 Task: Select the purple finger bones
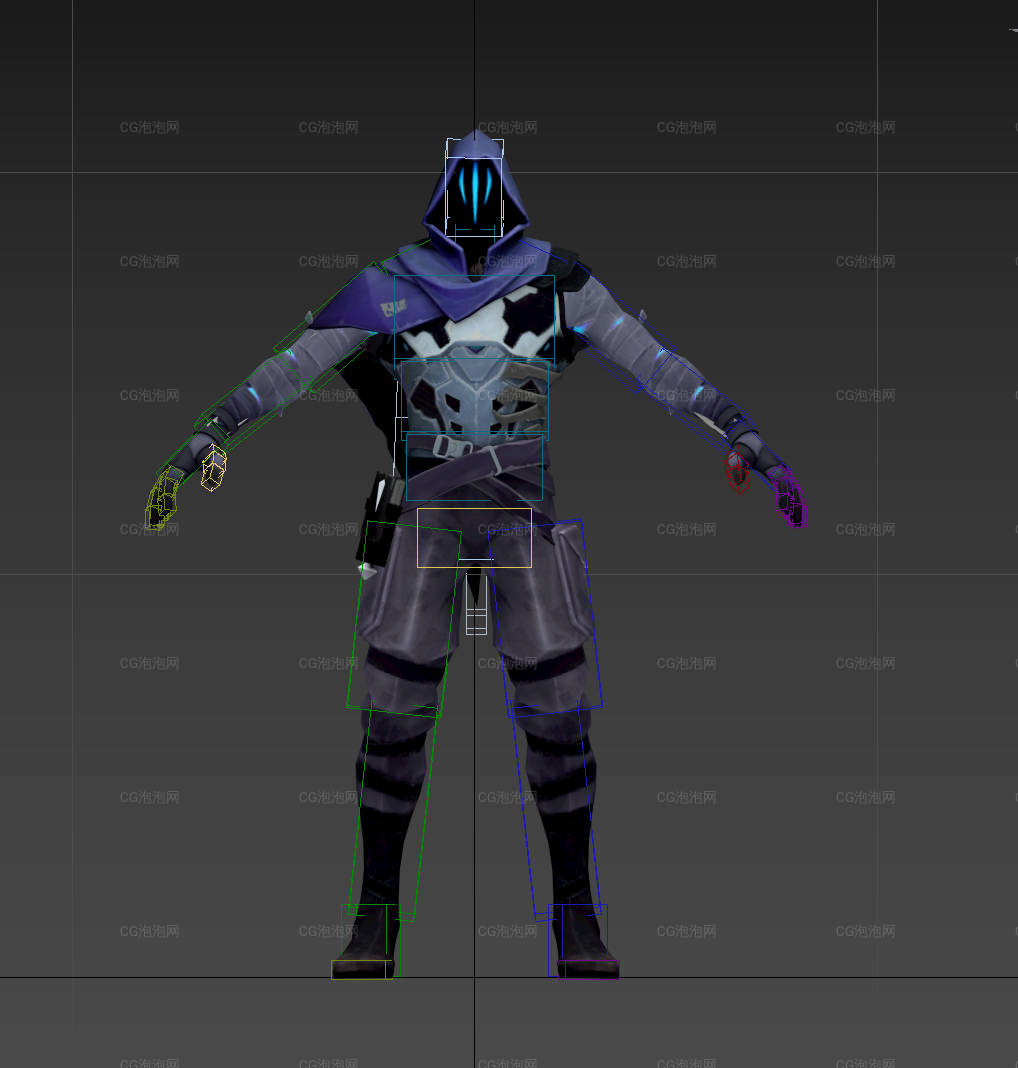790,497
